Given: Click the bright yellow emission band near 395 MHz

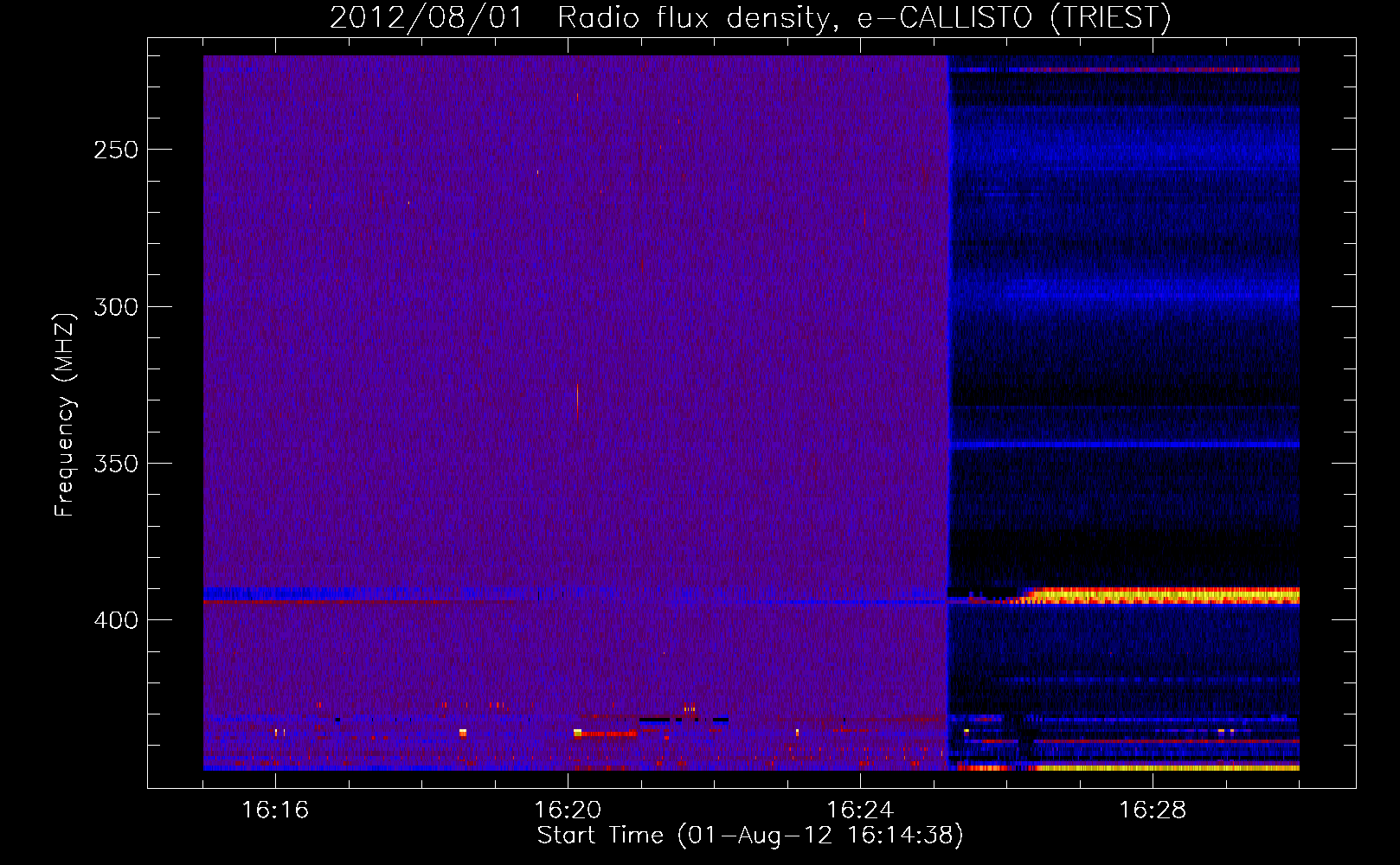Looking at the screenshot, I should (x=1161, y=595).
